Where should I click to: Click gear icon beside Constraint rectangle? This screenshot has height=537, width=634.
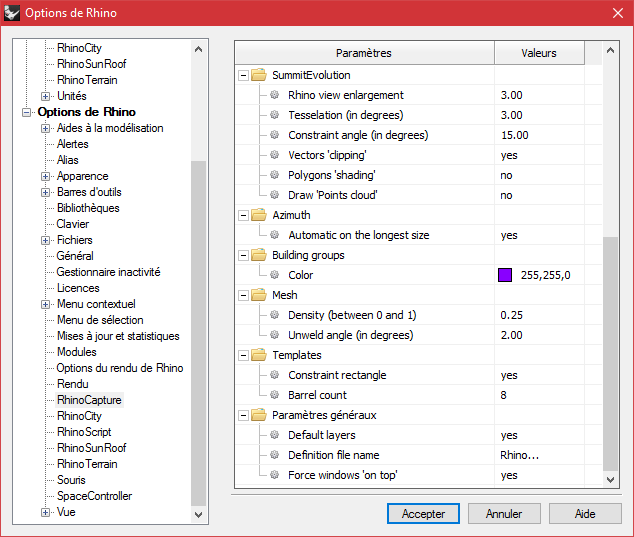click(x=275, y=375)
